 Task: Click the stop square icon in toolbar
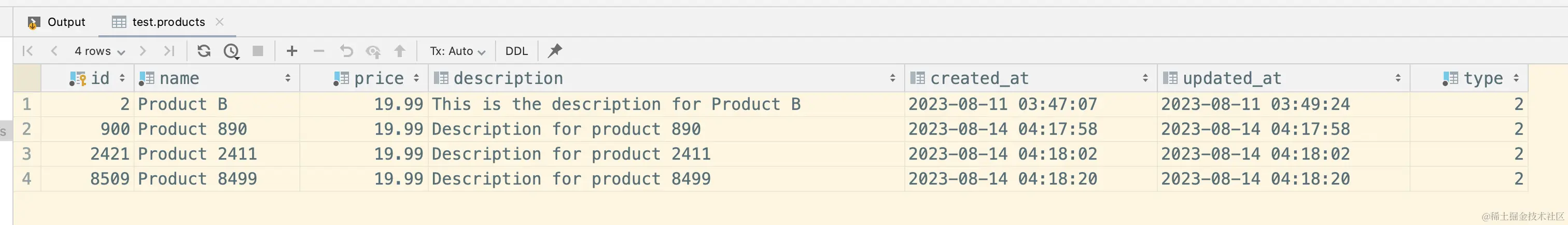coord(258,51)
